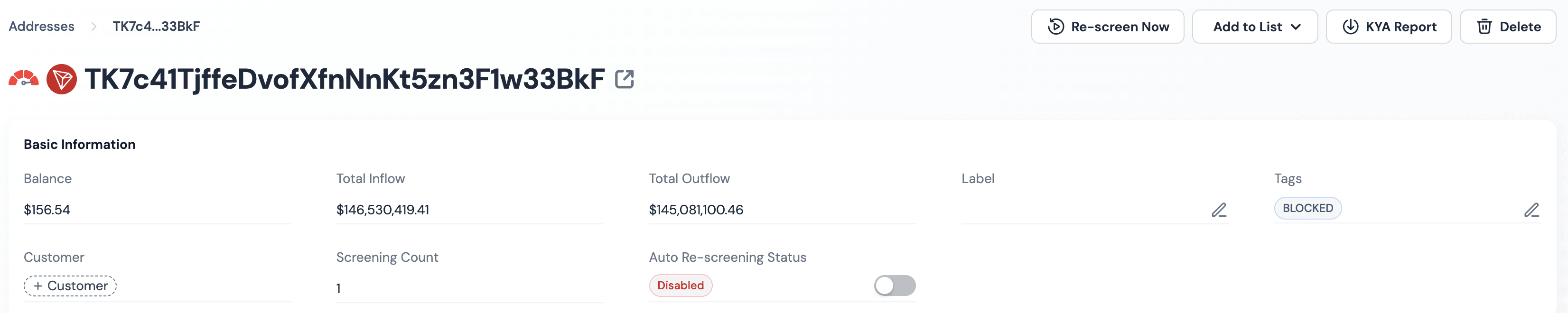Click the Label edit pencil icon
Viewport: 1568px width, 313px height.
point(1219,210)
